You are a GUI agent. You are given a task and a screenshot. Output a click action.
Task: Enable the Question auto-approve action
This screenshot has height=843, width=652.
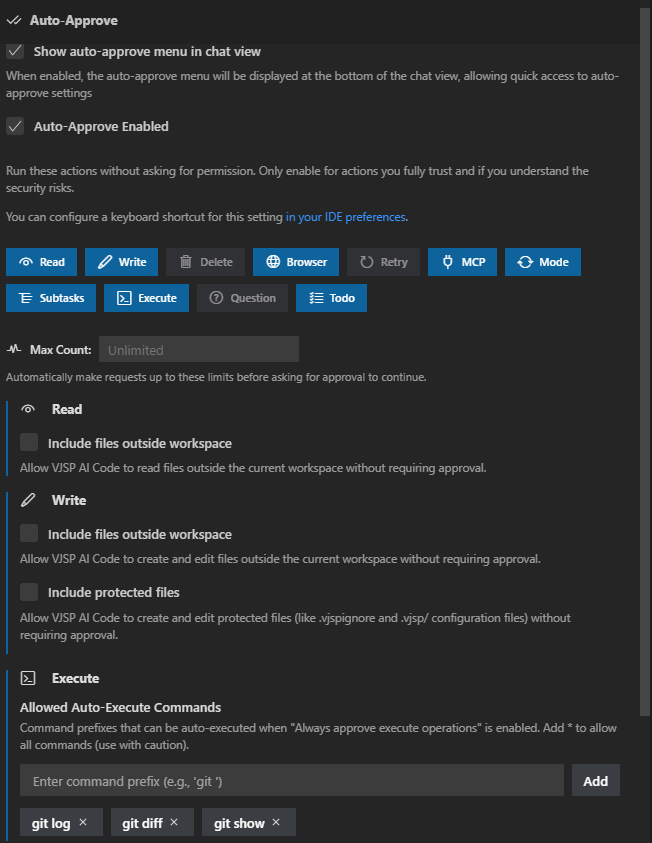tap(242, 298)
